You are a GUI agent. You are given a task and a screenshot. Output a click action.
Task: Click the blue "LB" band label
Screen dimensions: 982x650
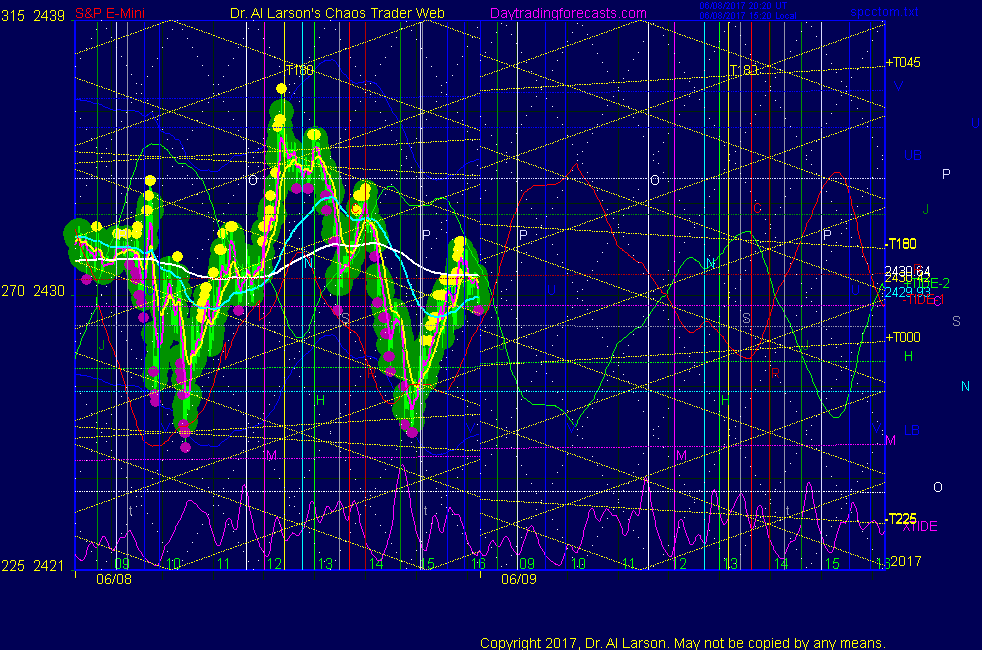pos(912,430)
